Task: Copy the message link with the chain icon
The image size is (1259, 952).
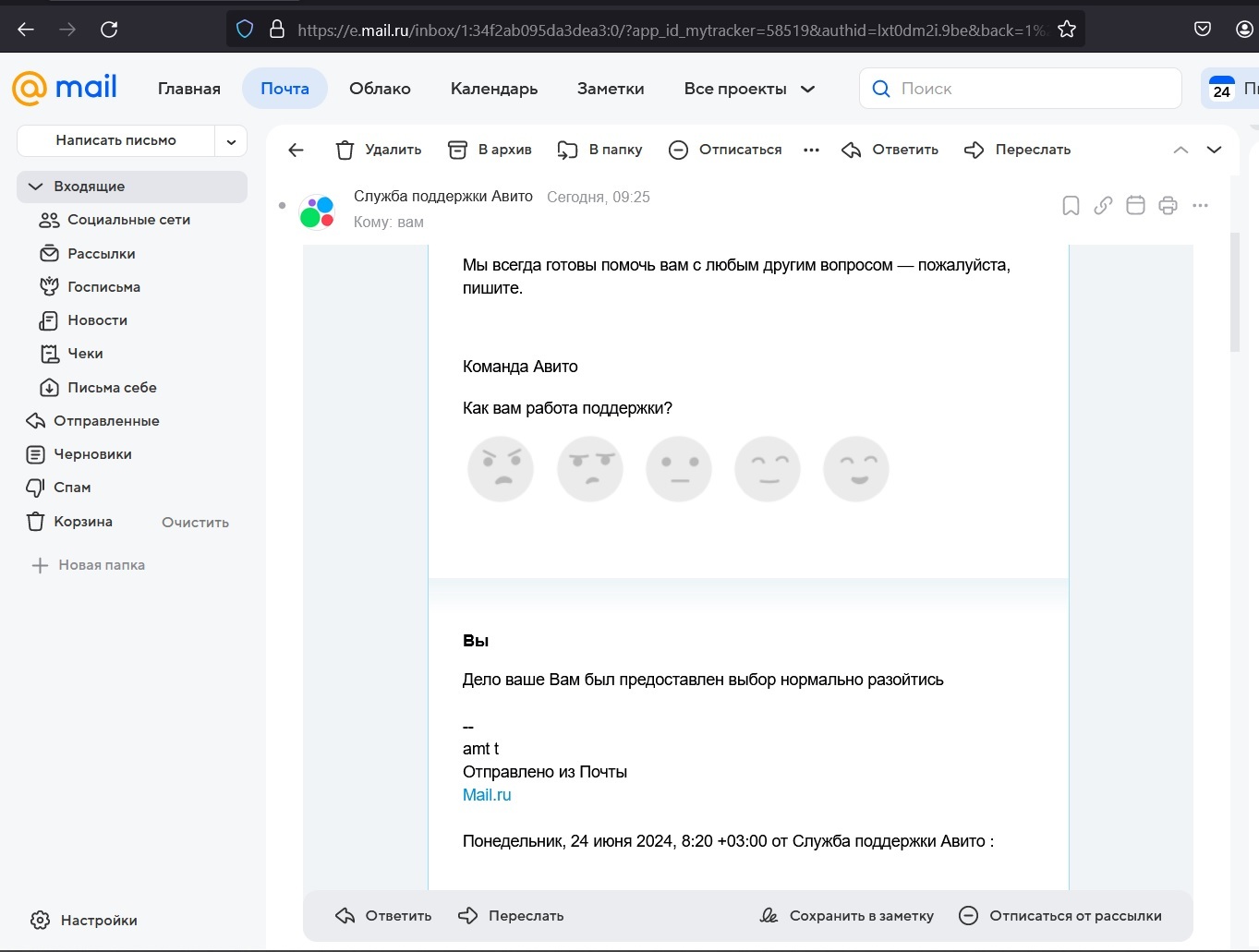Action: (x=1103, y=206)
